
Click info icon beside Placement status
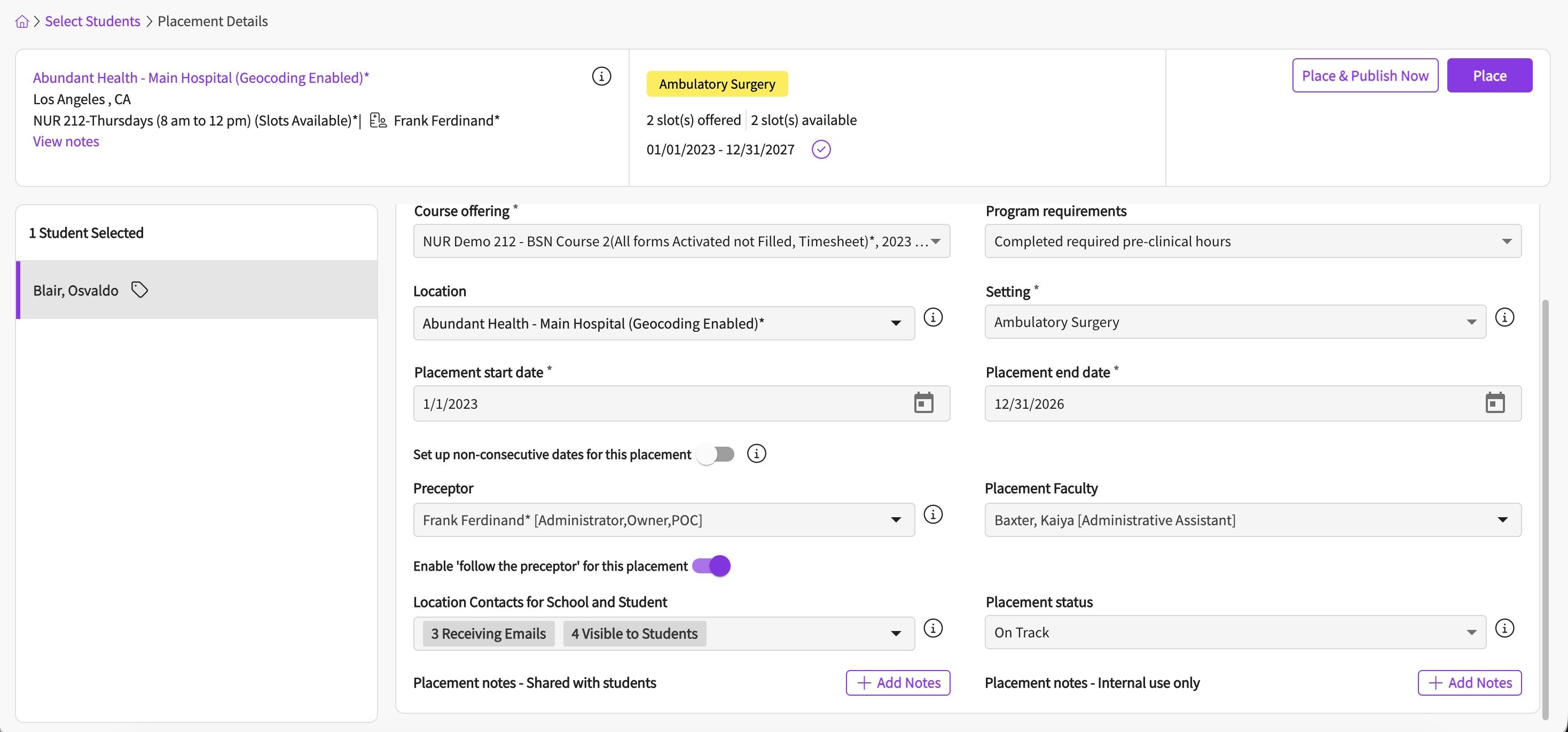point(1504,628)
